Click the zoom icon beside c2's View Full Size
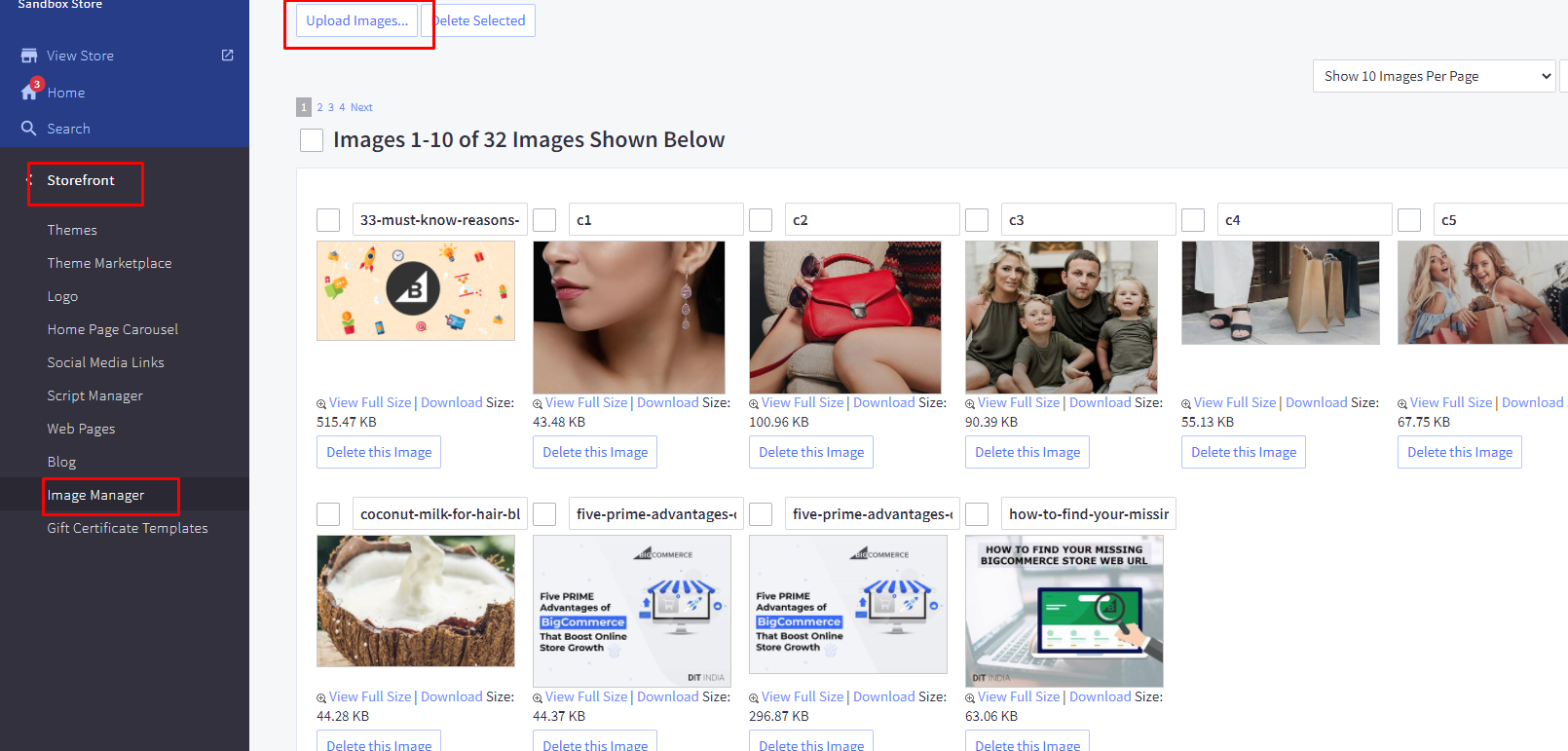 tap(754, 403)
